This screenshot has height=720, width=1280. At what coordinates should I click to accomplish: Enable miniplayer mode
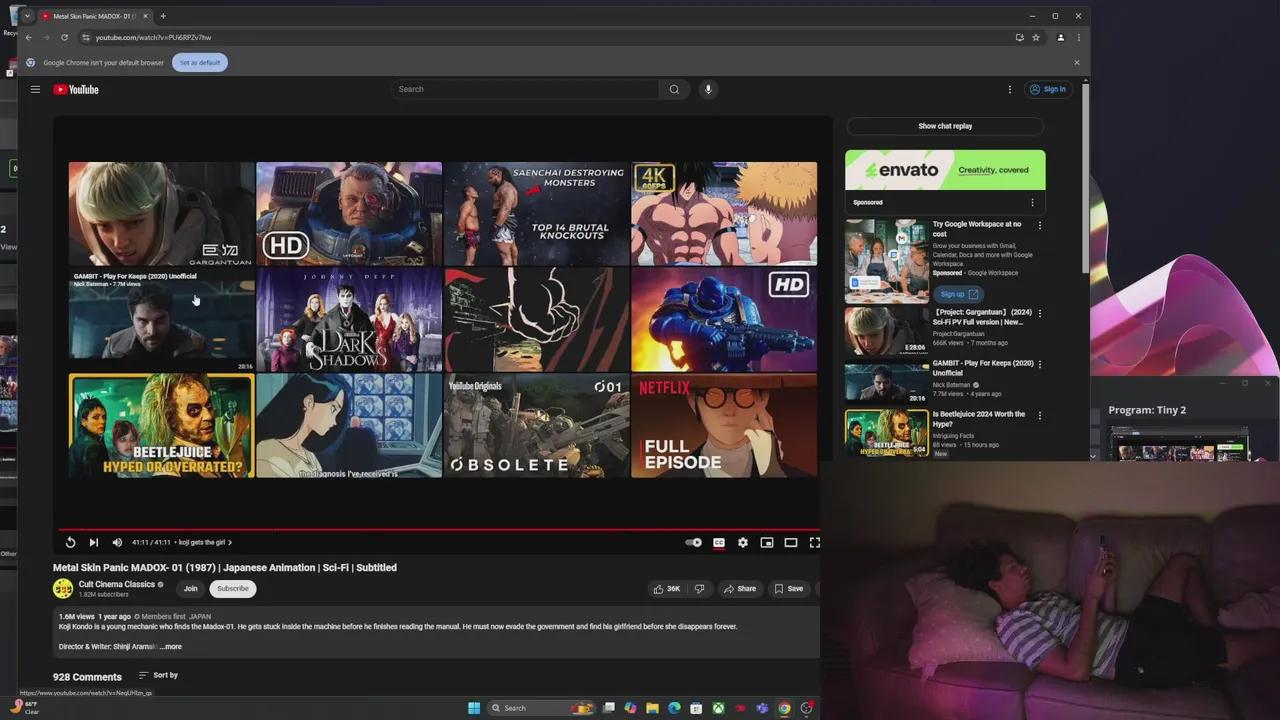coord(766,542)
